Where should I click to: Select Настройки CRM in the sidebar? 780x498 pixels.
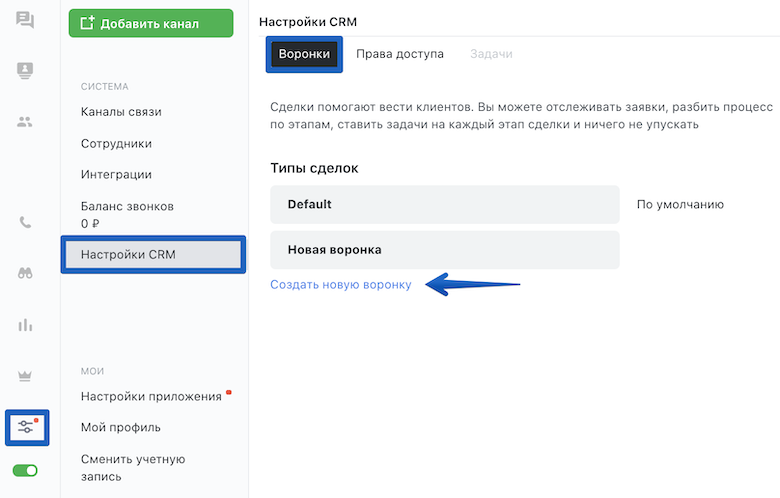(153, 254)
